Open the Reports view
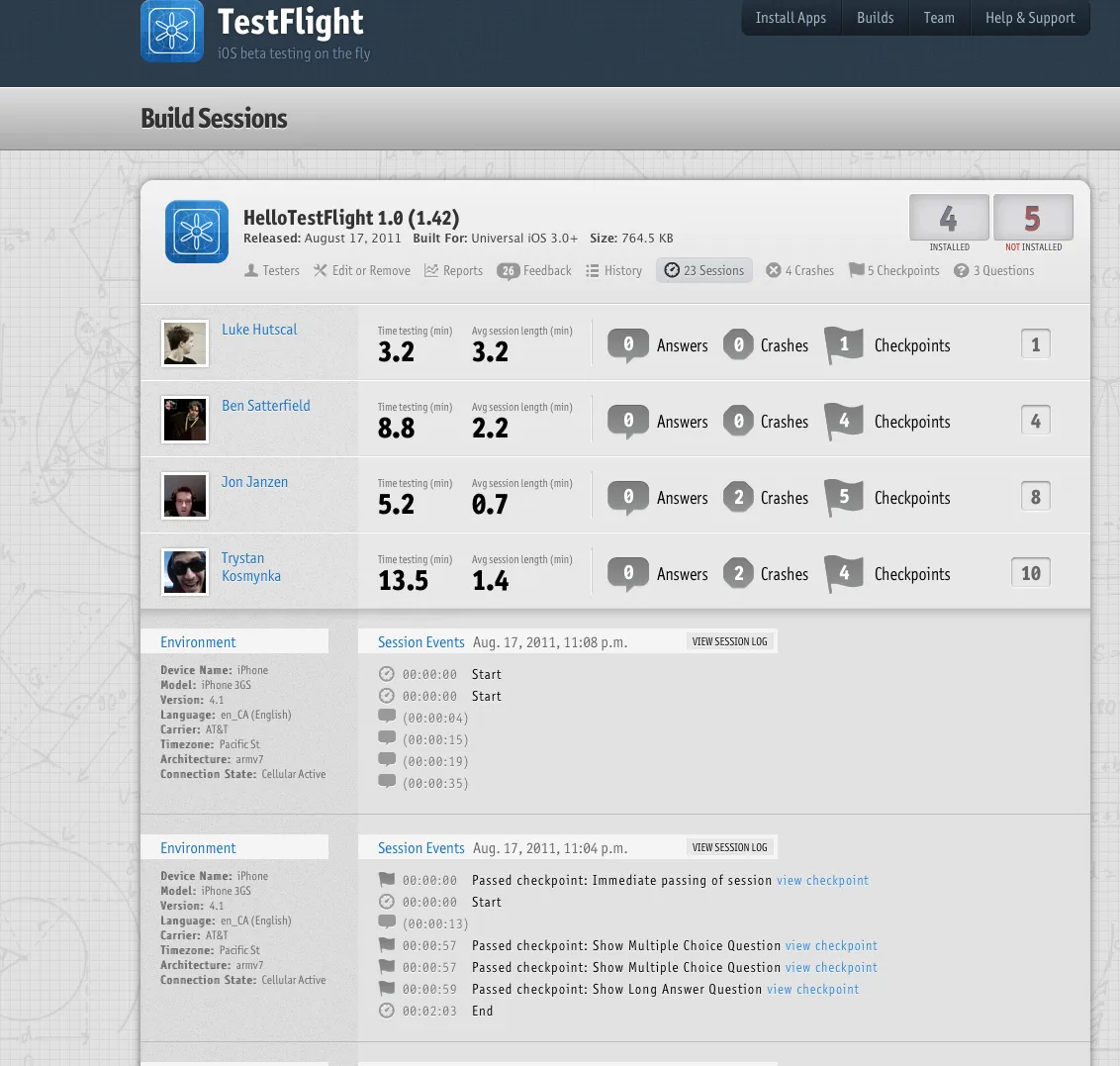 point(453,270)
